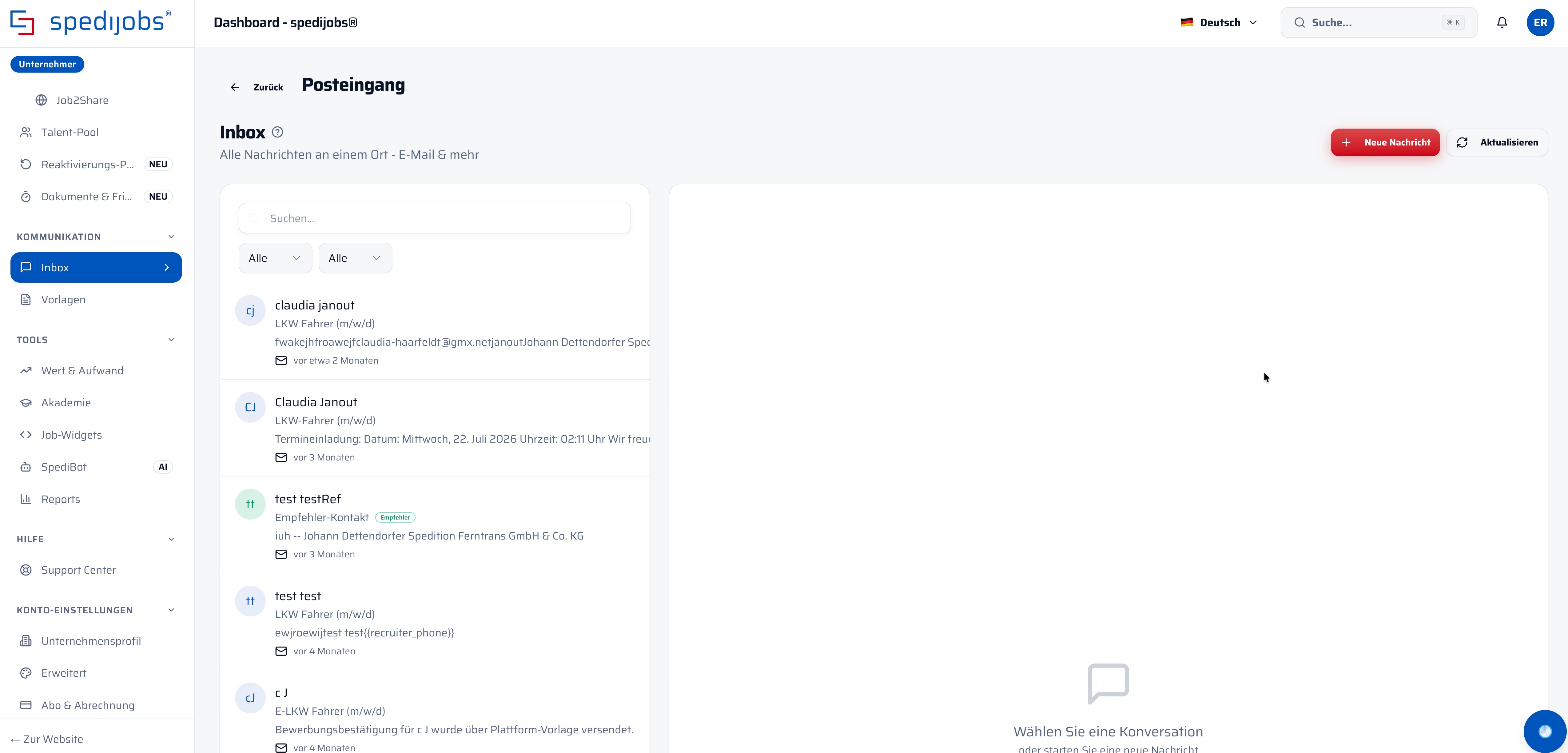Open the second Alle filter dropdown
This screenshot has width=1568, height=753.
(355, 258)
